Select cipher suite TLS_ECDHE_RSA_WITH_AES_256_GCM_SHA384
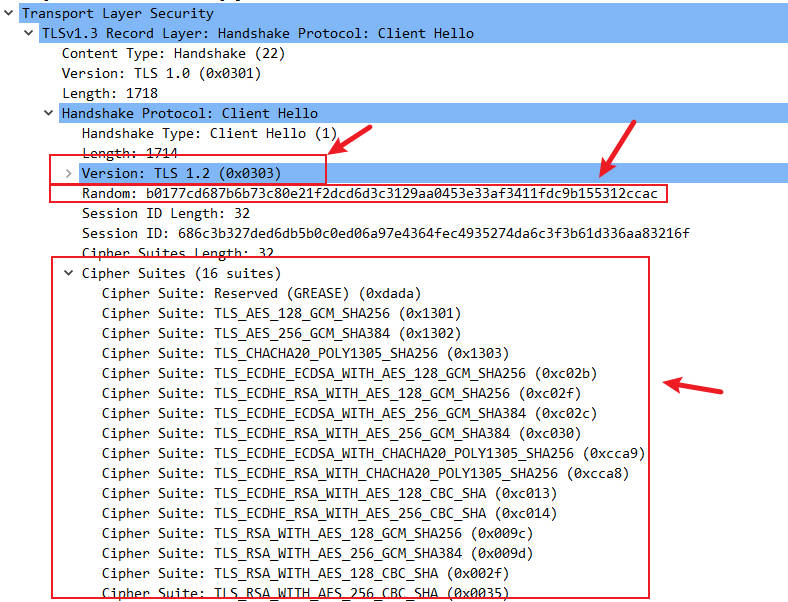788x602 pixels. pyautogui.click(x=341, y=433)
